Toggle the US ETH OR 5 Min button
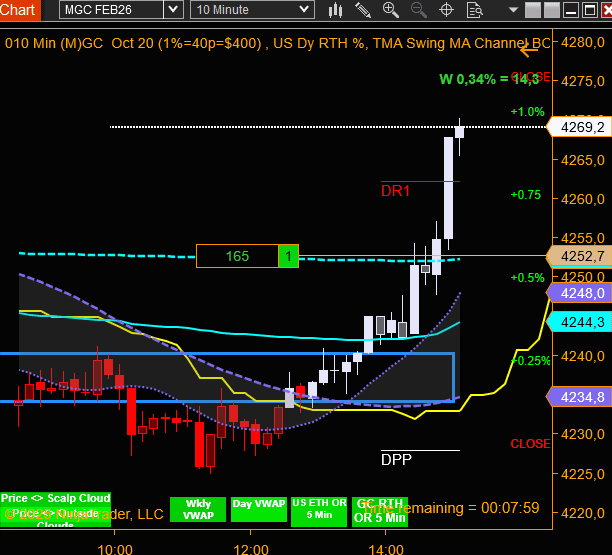This screenshot has width=612, height=555. coord(319,512)
